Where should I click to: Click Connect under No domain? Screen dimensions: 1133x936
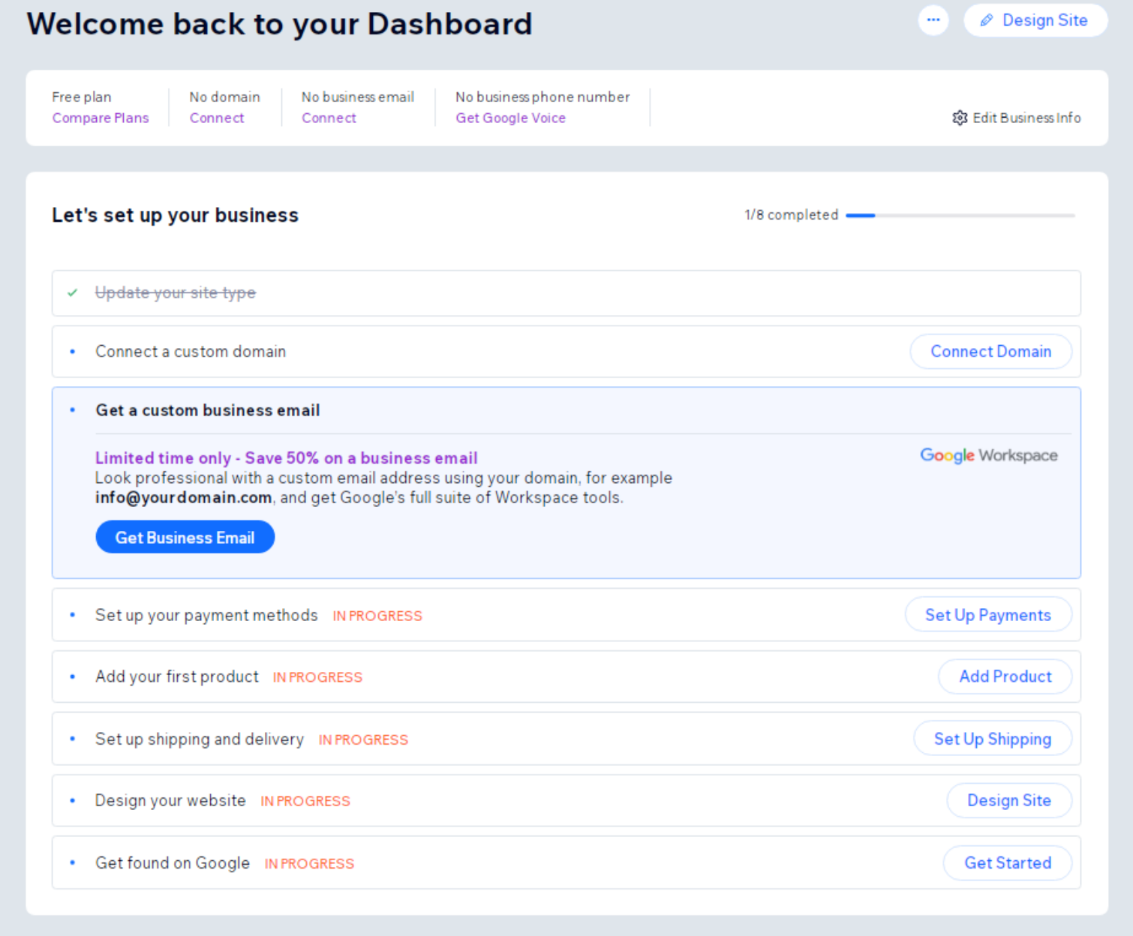[217, 118]
